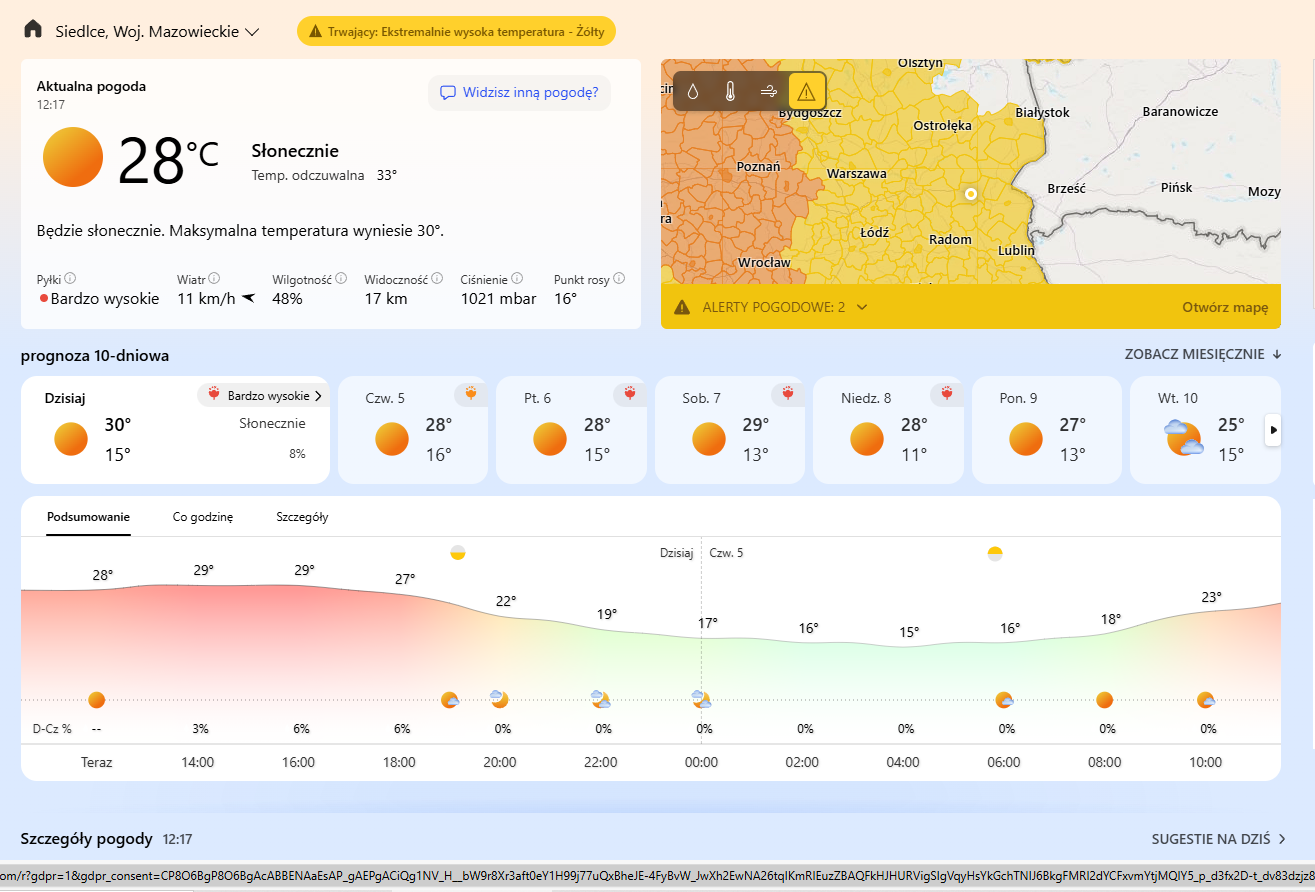
Task: Click the info icon next to Ciśnienie
Action: point(518,280)
